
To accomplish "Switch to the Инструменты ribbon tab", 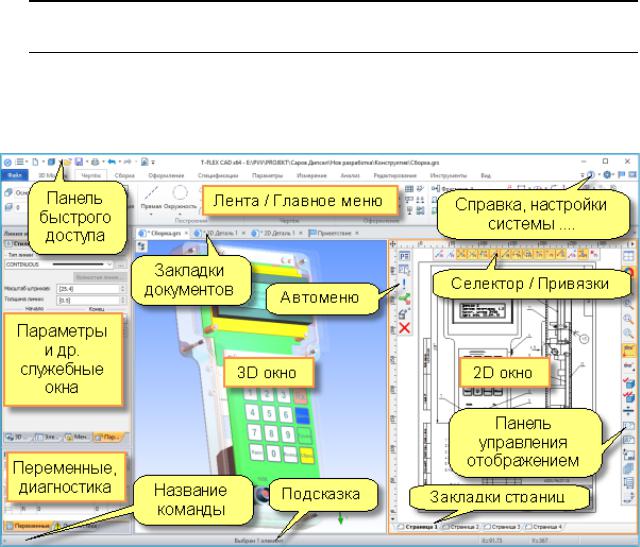I will [x=448, y=176].
